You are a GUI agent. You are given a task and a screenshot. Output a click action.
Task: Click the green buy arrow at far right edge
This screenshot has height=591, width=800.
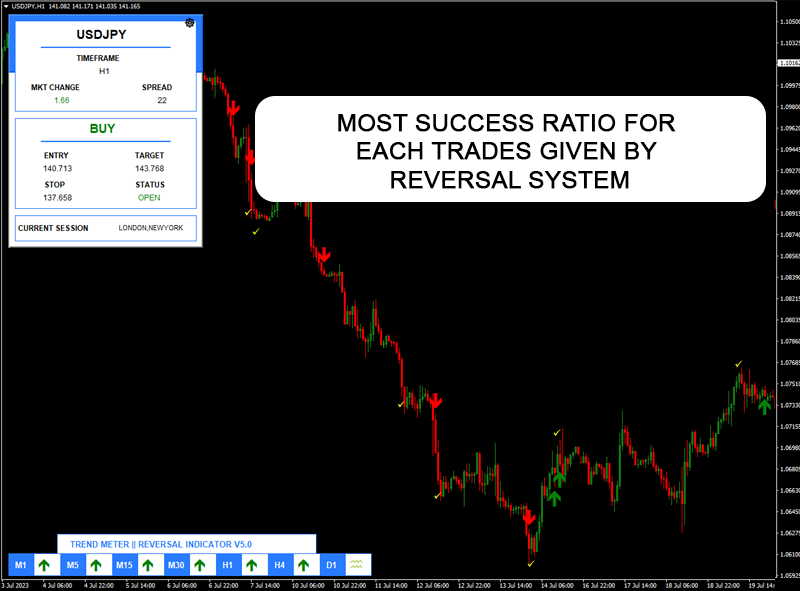click(765, 405)
